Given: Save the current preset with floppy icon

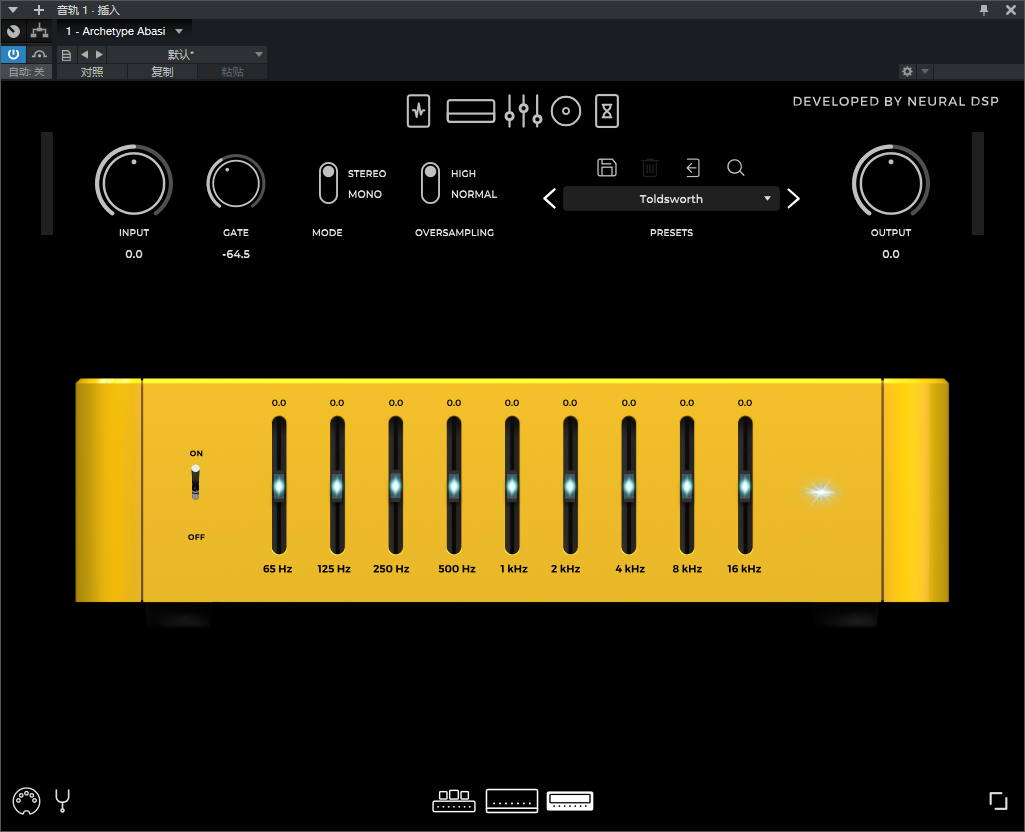Looking at the screenshot, I should point(607,168).
